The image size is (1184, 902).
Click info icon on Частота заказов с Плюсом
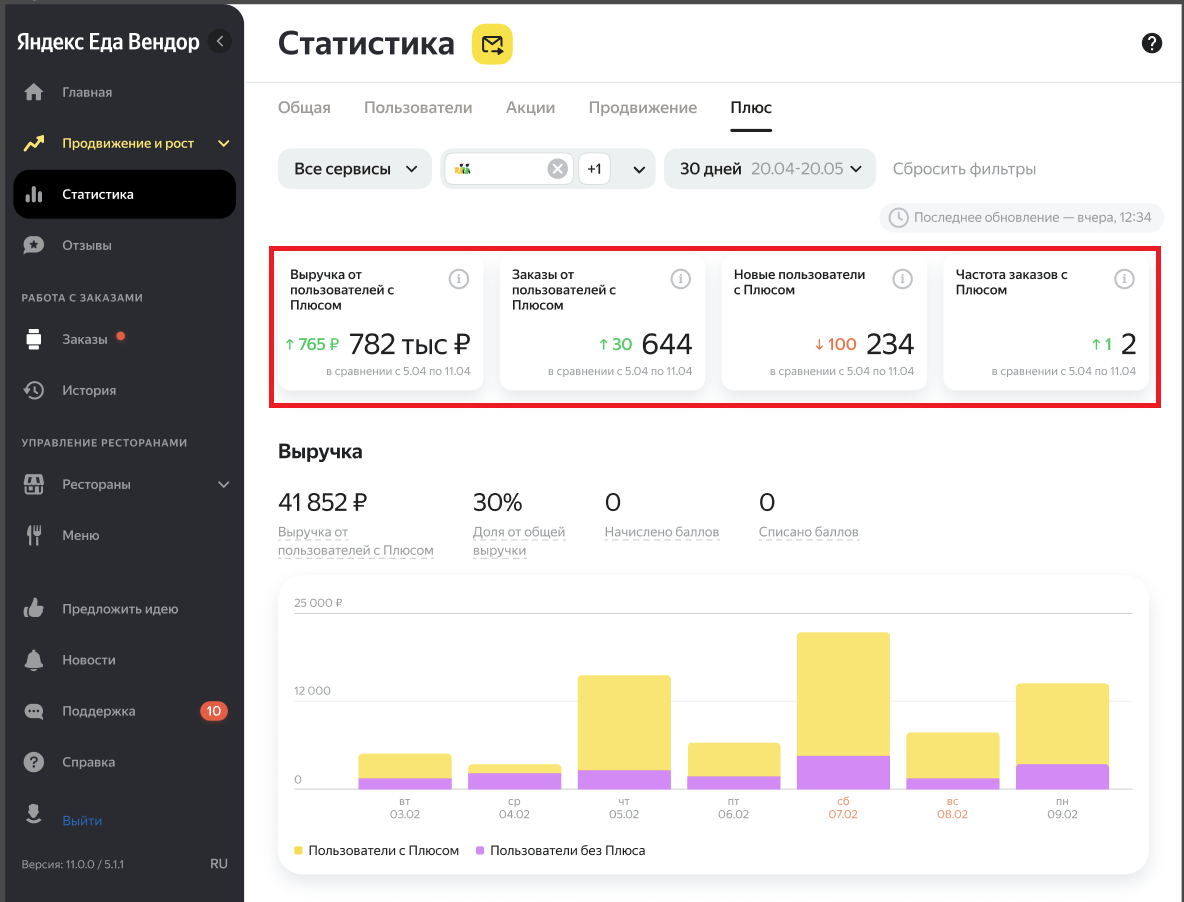(1124, 279)
